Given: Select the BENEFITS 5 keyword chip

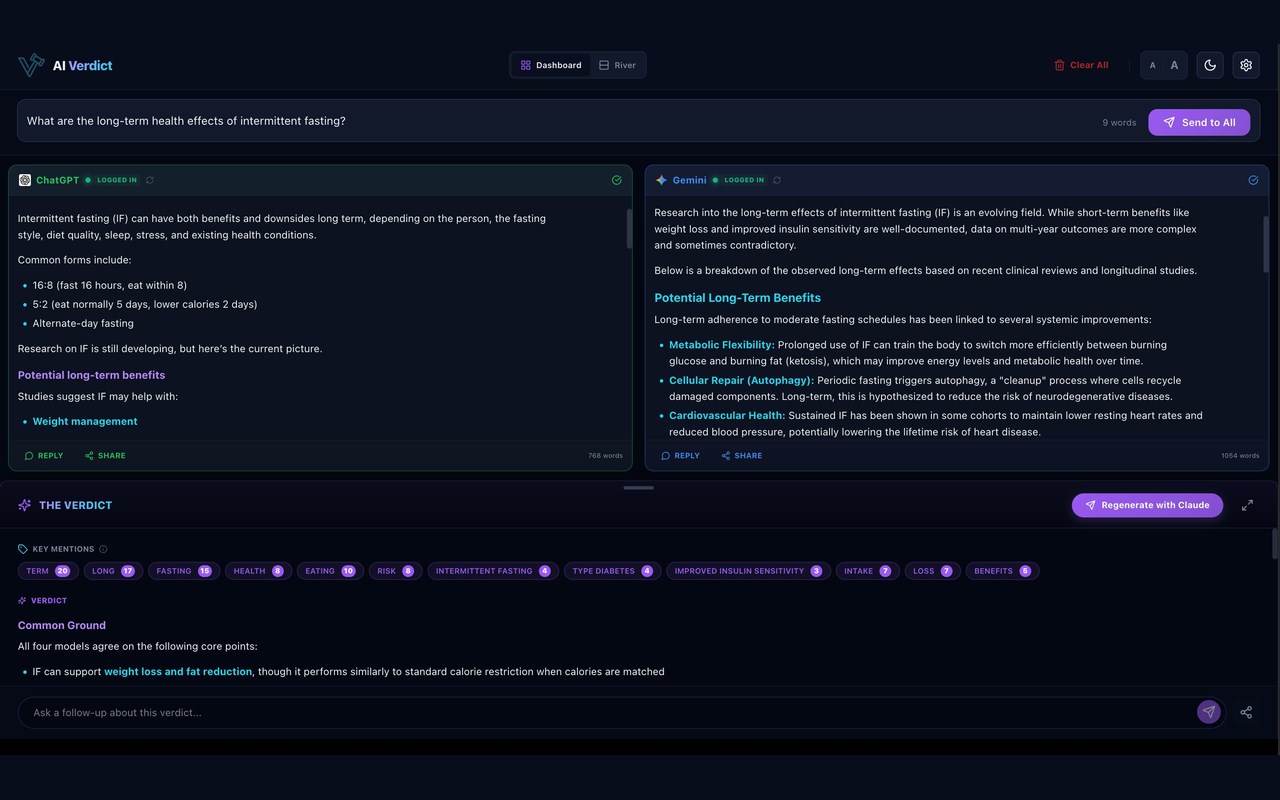Looking at the screenshot, I should point(1003,571).
